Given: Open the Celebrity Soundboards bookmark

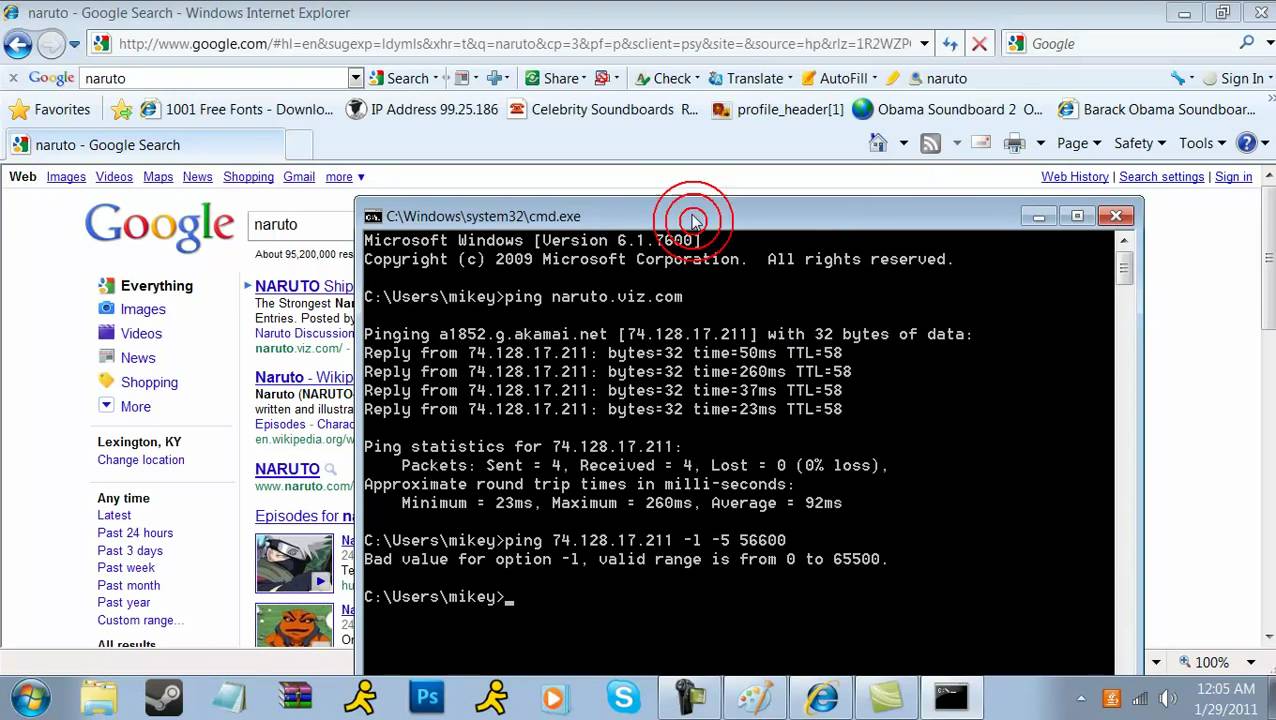Looking at the screenshot, I should coord(603,109).
